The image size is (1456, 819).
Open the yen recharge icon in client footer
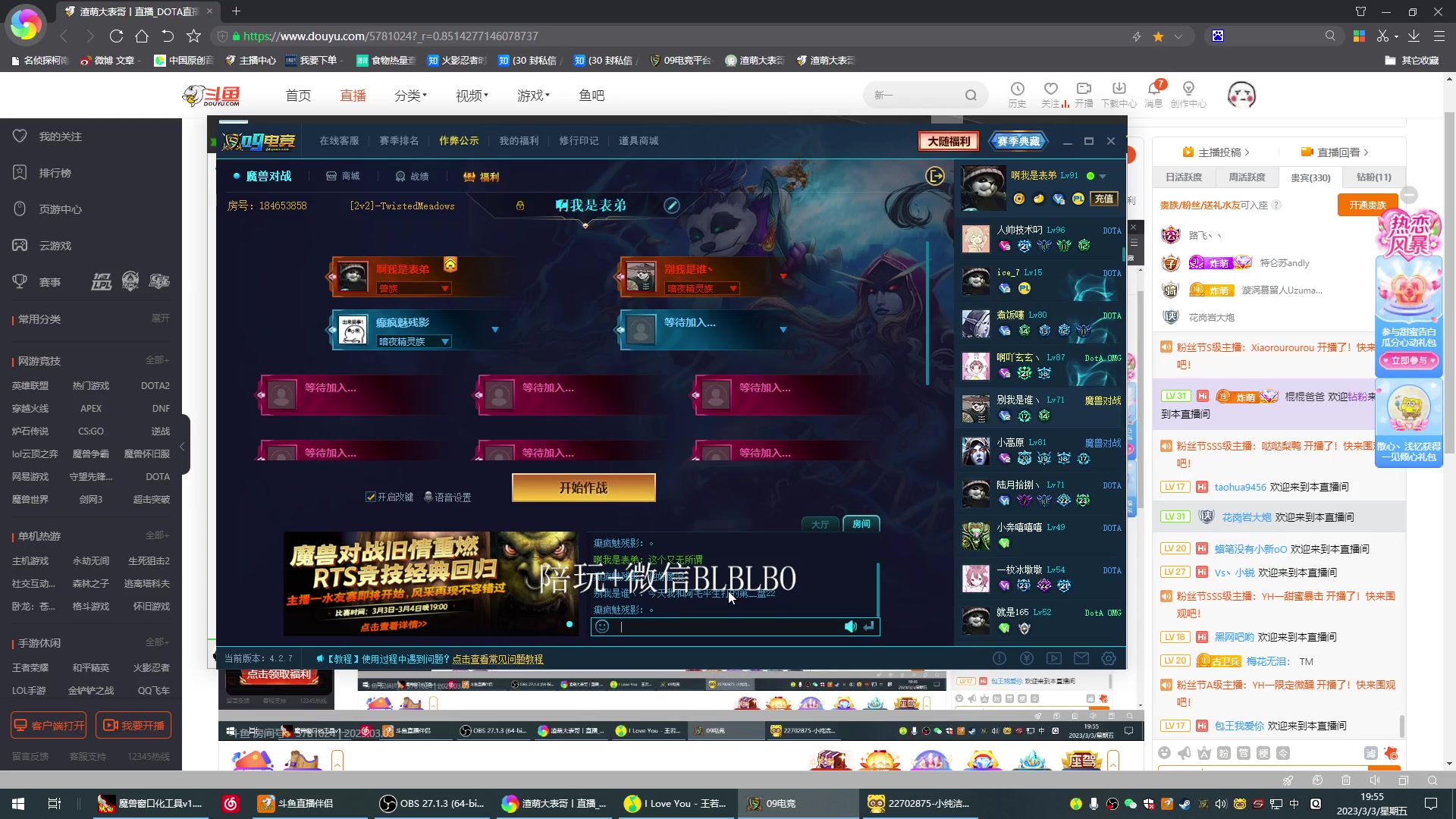coord(1027,658)
